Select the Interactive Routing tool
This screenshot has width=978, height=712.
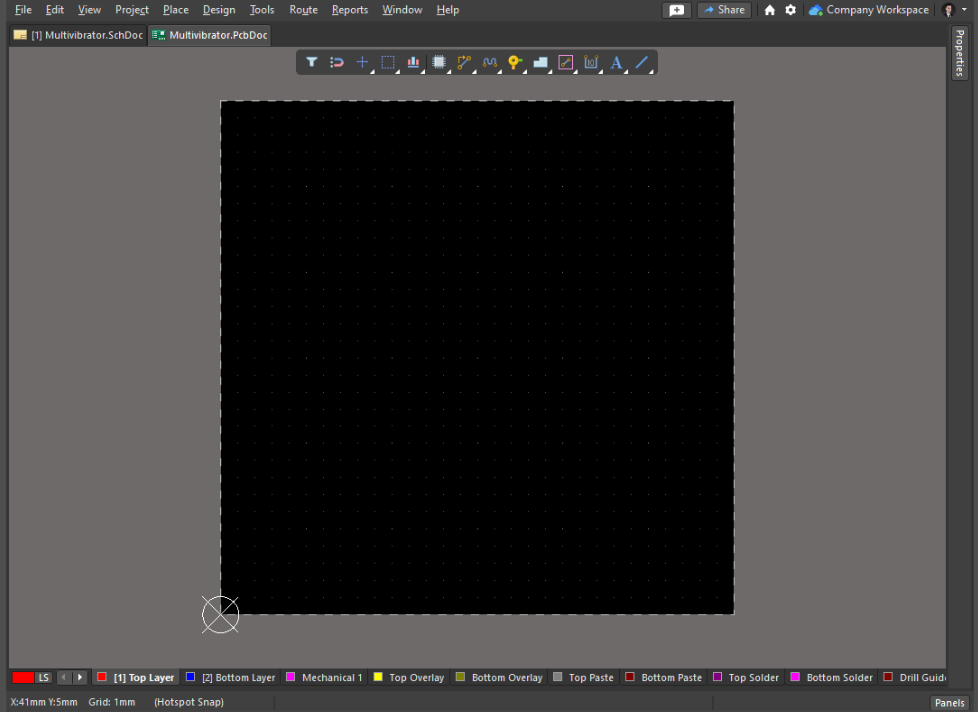[464, 62]
